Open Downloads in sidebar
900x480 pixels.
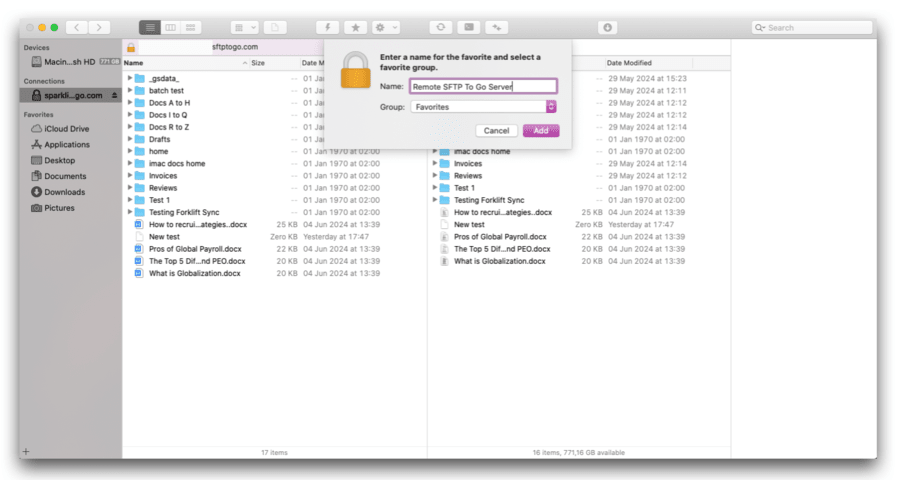pos(64,192)
